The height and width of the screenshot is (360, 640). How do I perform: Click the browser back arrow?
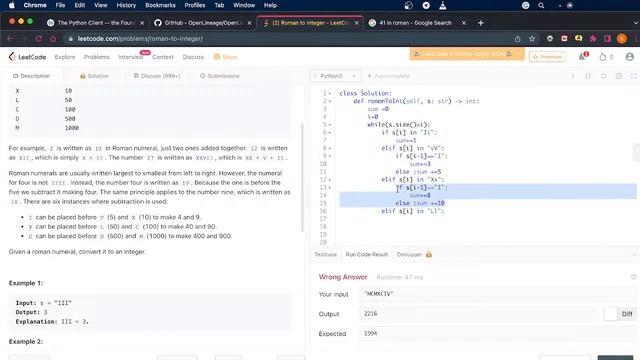coord(11,39)
